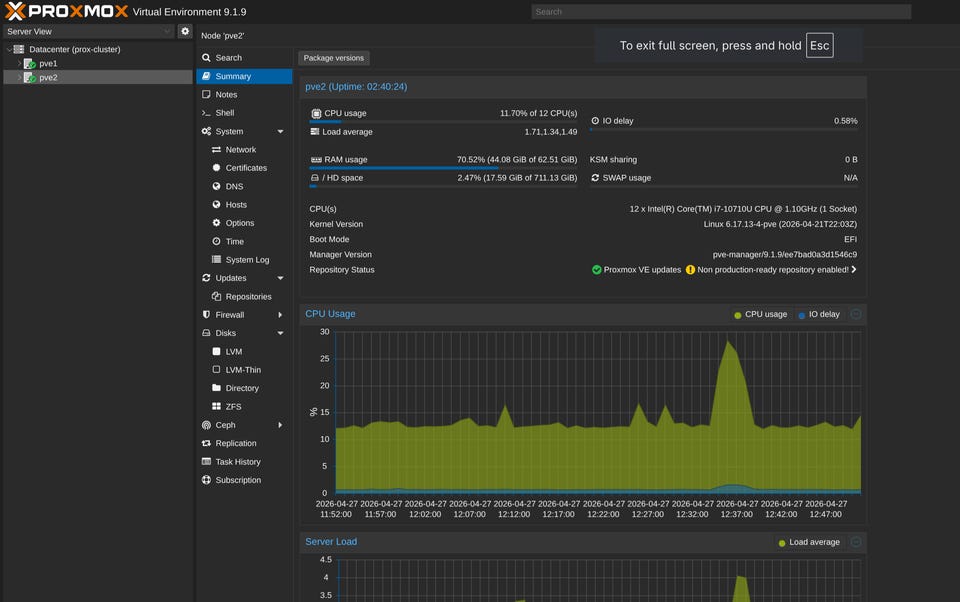Click the Server Load chart undo-zoom button
This screenshot has width=960, height=602.
click(x=856, y=542)
